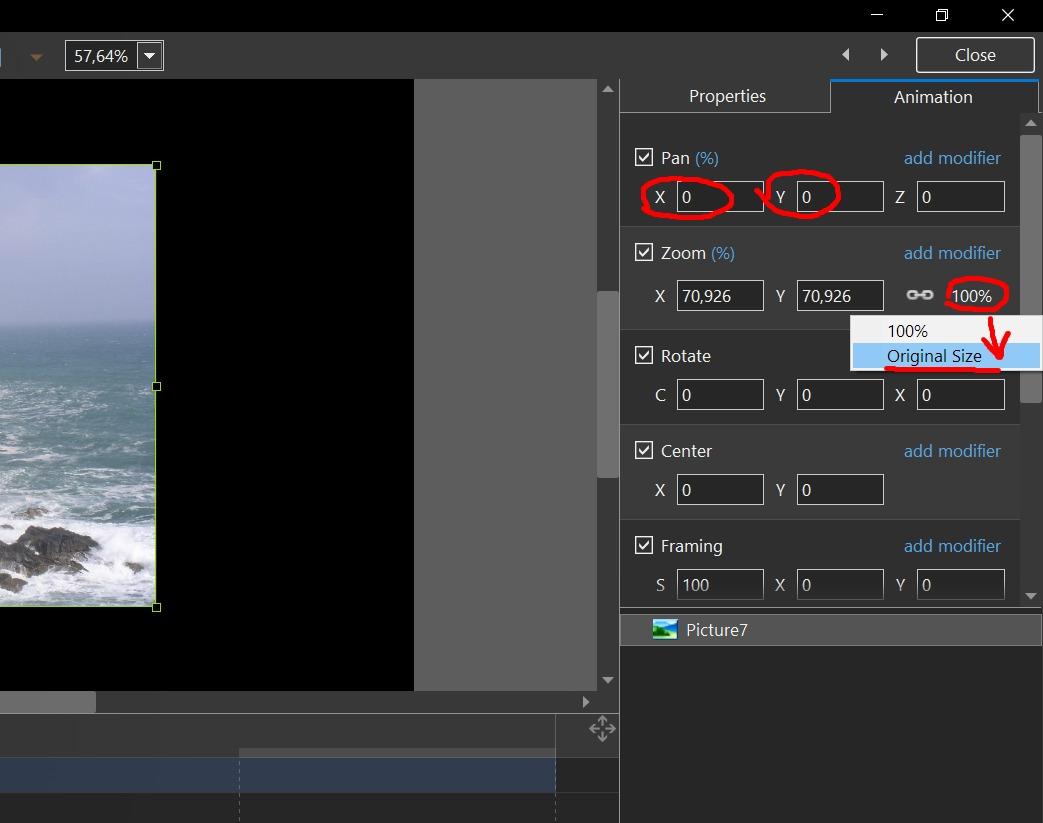Click the brown triangle toolbar arrow
Viewport: 1043px width, 823px height.
(x=37, y=57)
